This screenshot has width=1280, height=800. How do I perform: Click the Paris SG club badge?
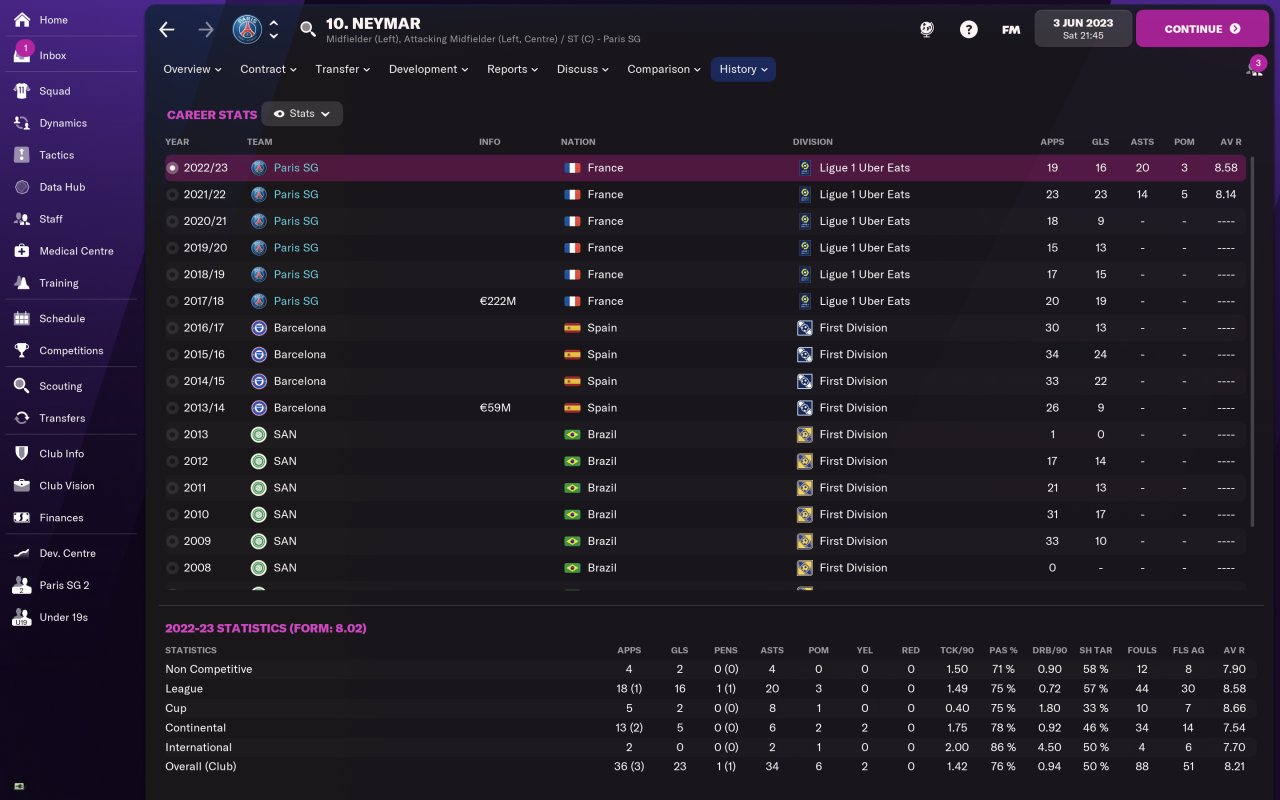click(247, 29)
